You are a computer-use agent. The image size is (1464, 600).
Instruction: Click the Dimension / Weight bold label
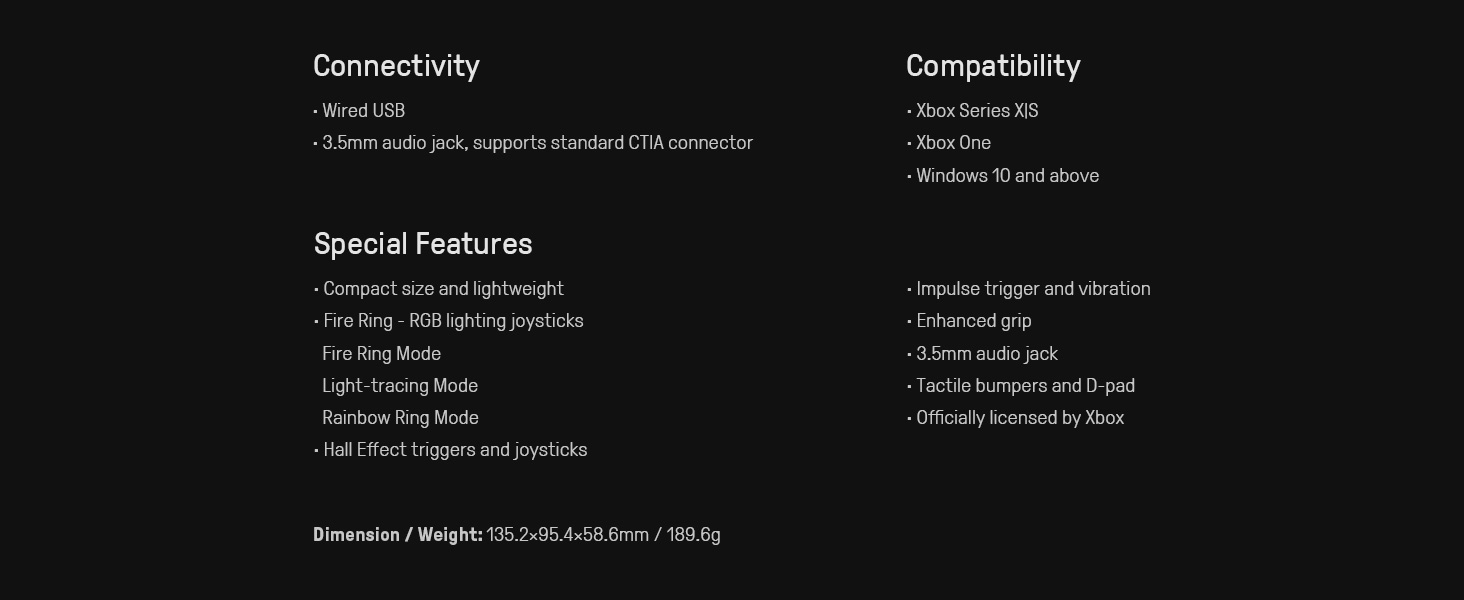coord(398,535)
